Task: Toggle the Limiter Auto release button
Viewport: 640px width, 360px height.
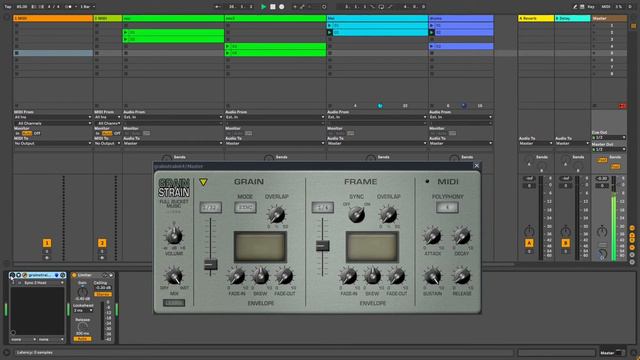Action: click(82, 339)
